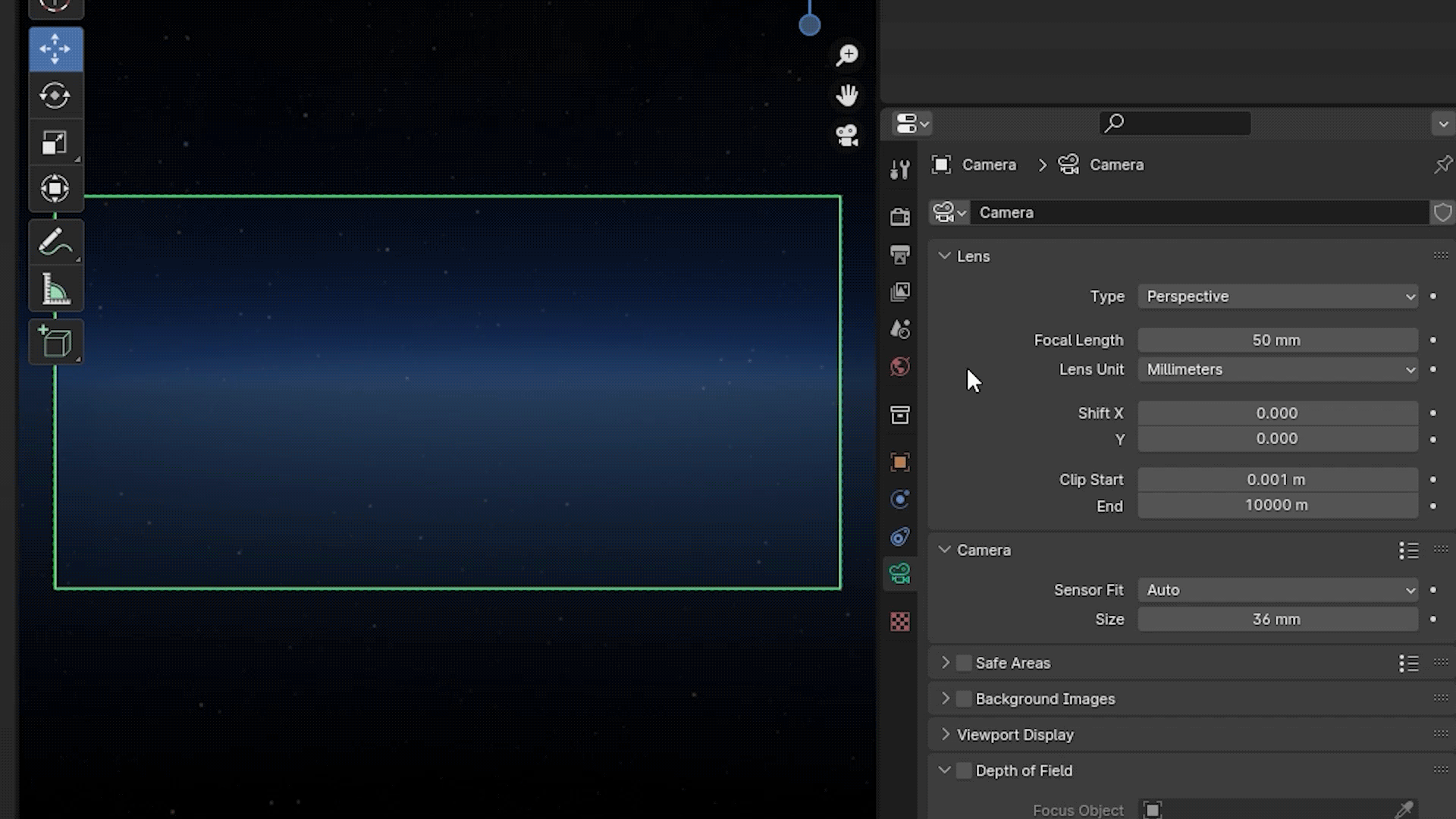
Task: Enable the Depth of Field checkbox
Action: pos(964,771)
